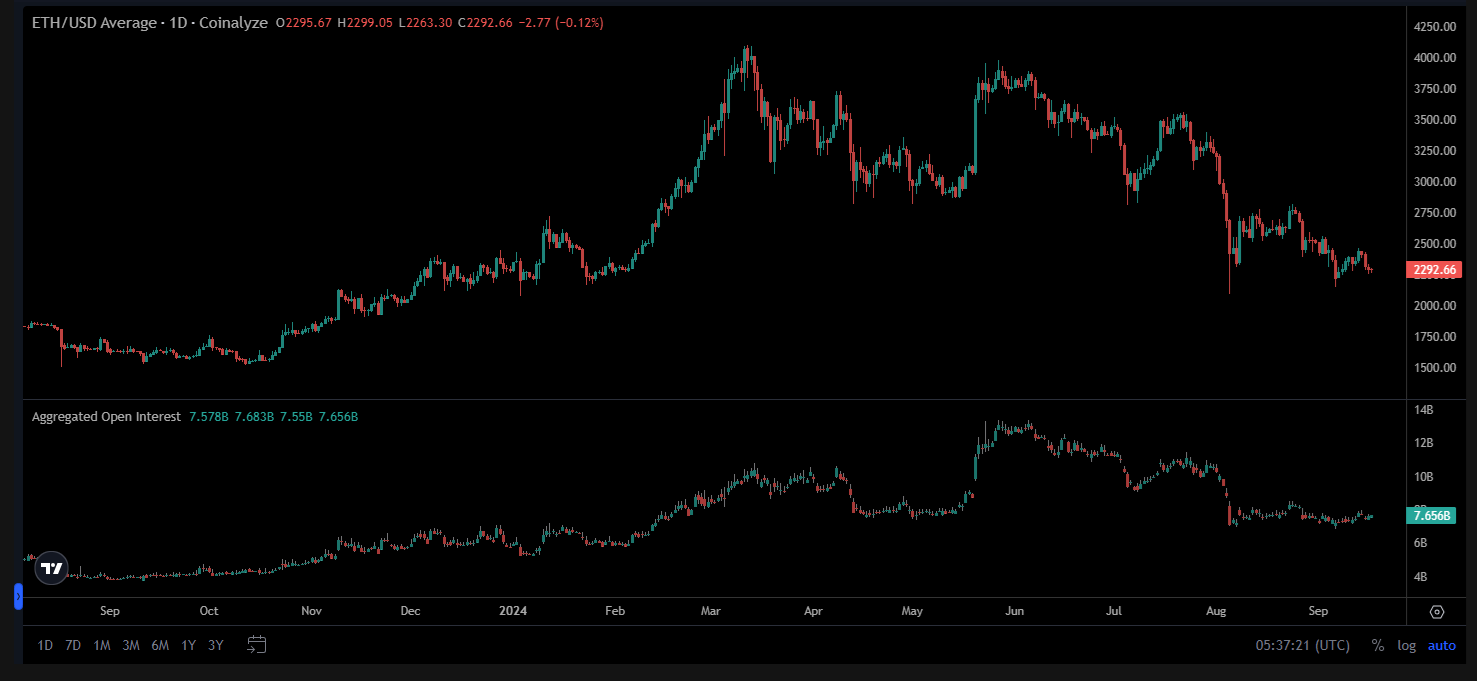
Task: Apply the 1Y date range
Action: point(187,645)
